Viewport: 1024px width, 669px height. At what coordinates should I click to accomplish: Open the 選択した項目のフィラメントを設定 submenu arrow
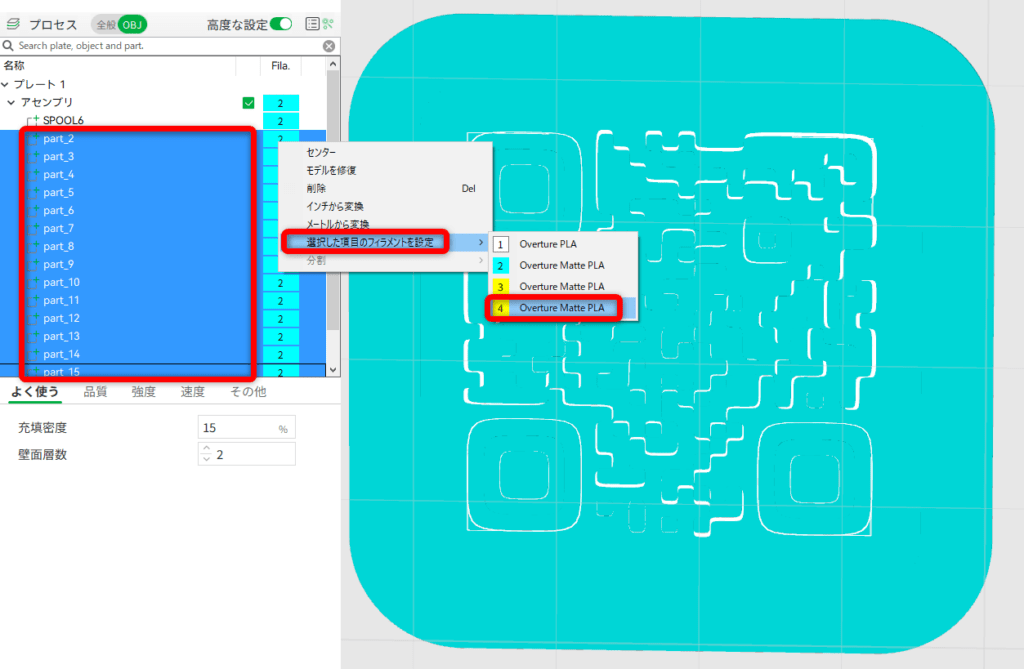(481, 242)
